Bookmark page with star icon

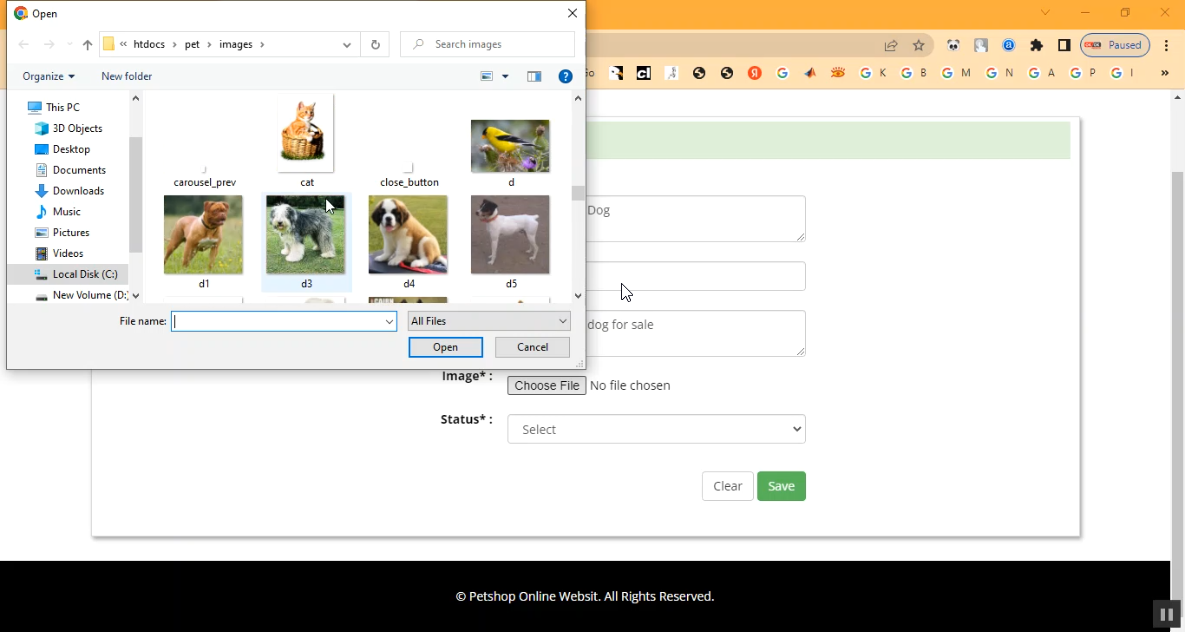(x=918, y=45)
